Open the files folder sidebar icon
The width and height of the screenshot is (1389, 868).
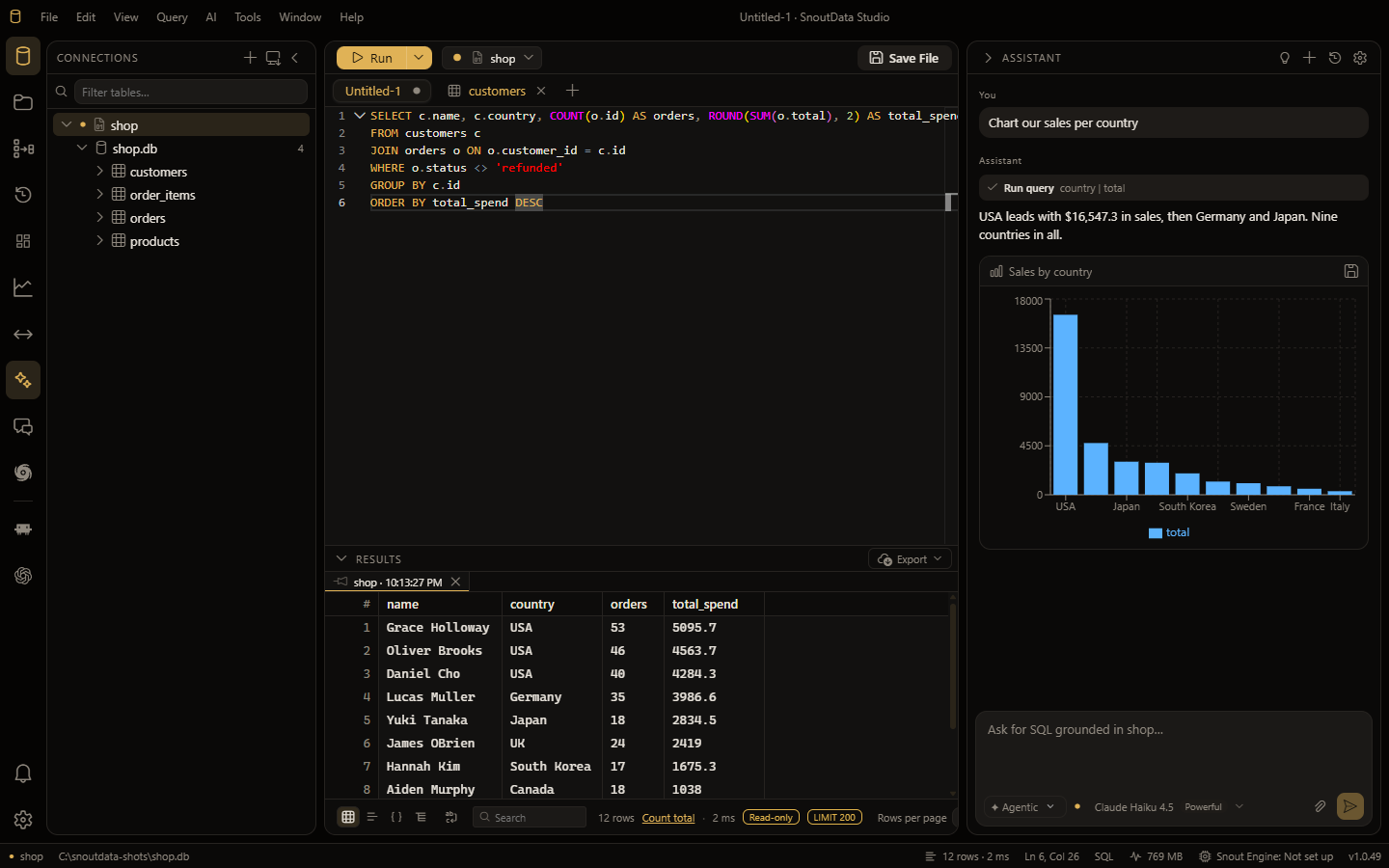[23, 102]
